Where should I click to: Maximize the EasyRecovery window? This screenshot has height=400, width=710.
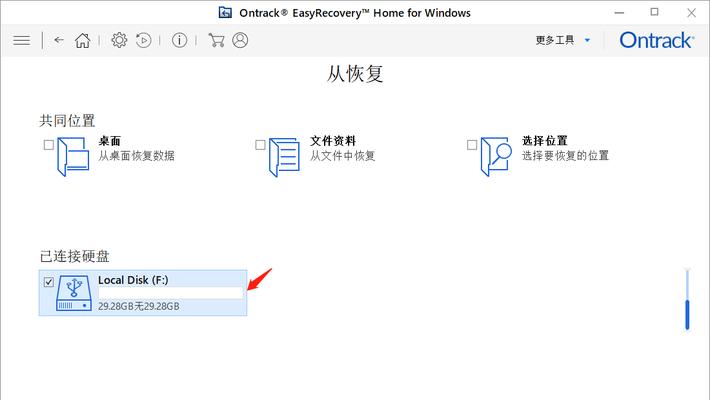654,12
